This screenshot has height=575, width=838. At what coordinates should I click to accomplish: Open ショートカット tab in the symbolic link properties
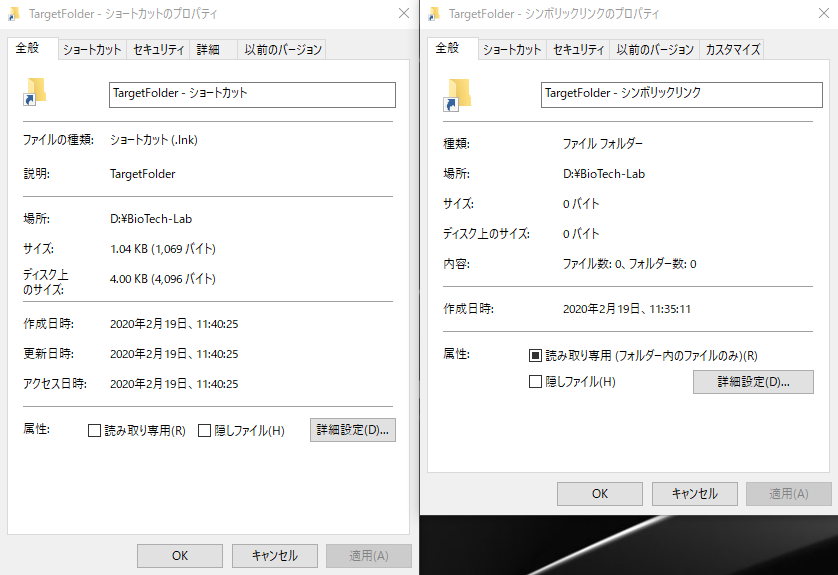coord(512,50)
